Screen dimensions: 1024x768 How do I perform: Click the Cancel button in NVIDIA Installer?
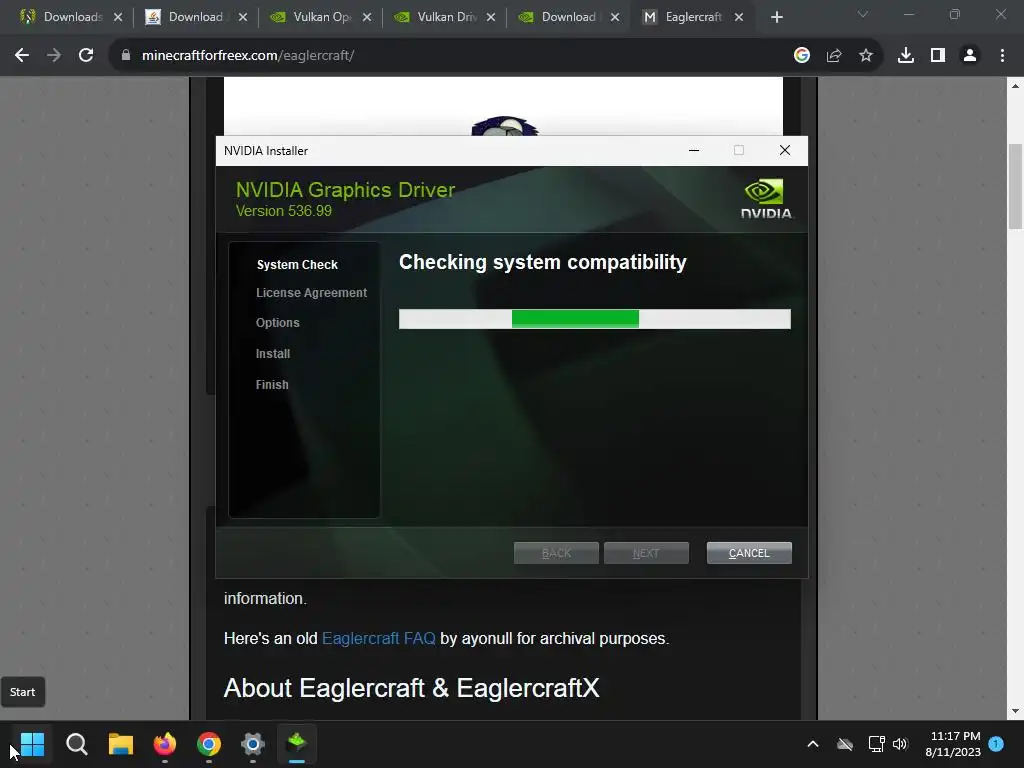point(748,553)
